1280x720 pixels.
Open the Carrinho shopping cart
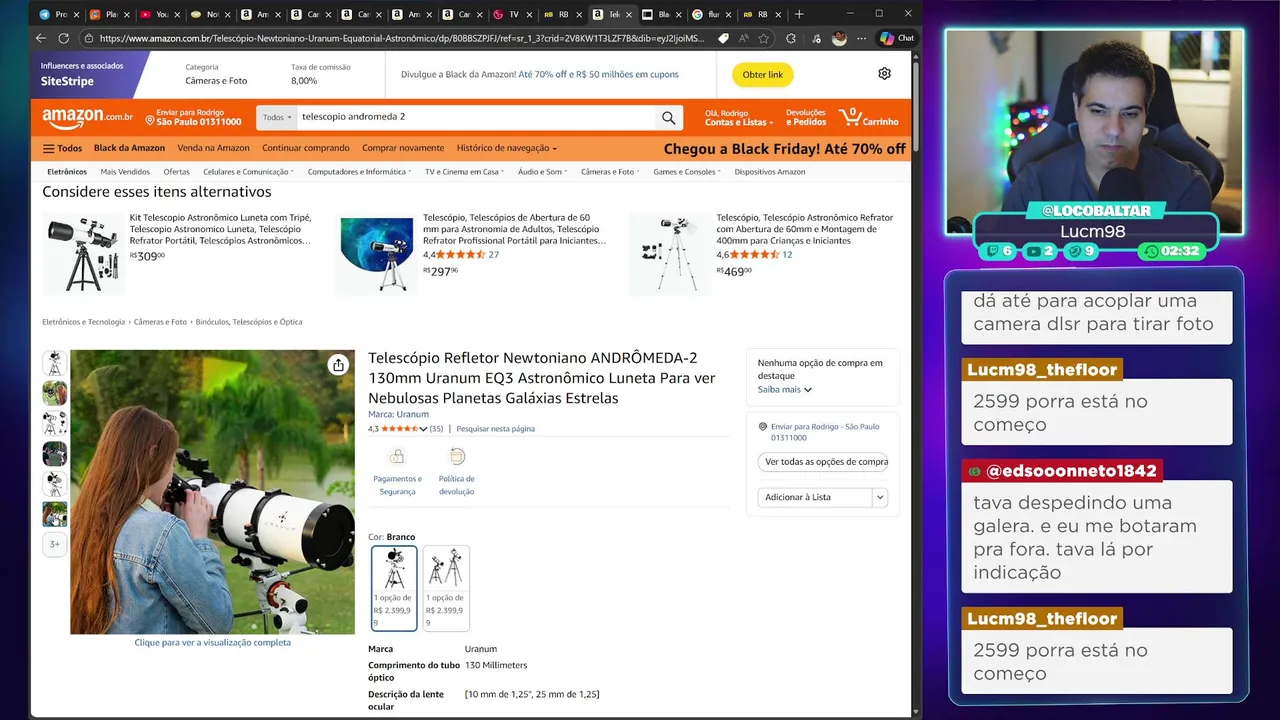(869, 117)
